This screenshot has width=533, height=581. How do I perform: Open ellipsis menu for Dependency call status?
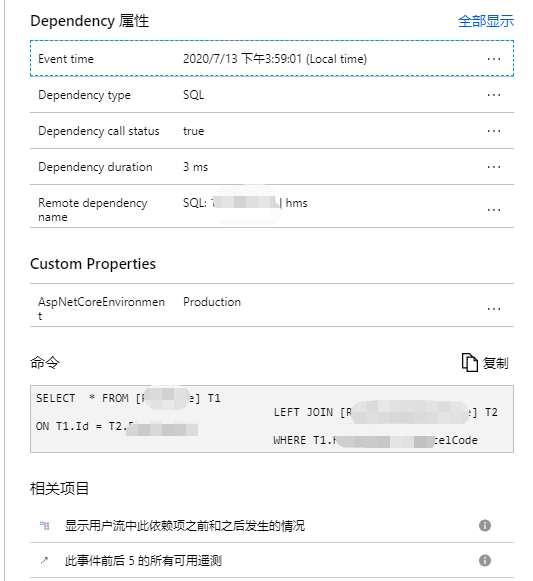(494, 131)
